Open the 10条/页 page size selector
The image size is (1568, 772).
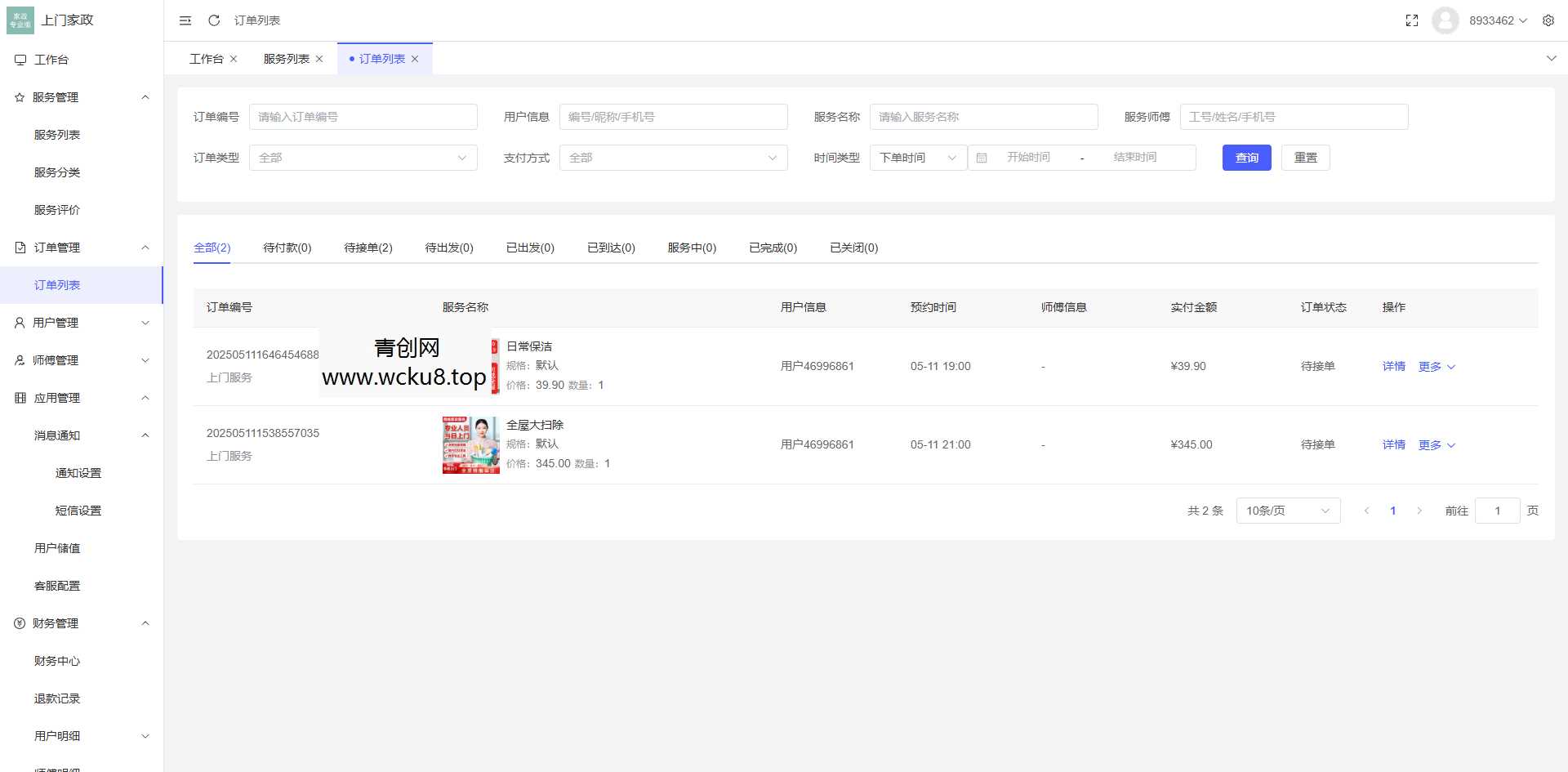point(1288,511)
